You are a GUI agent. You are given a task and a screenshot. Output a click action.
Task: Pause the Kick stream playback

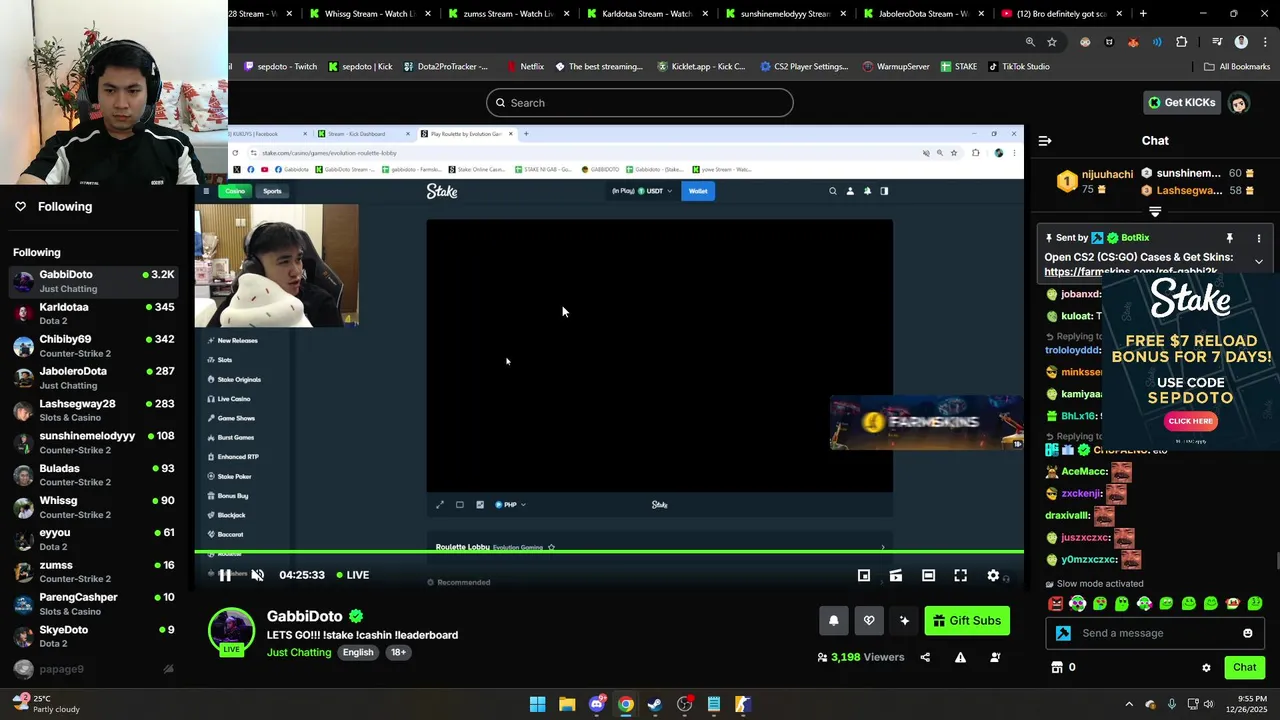225,575
